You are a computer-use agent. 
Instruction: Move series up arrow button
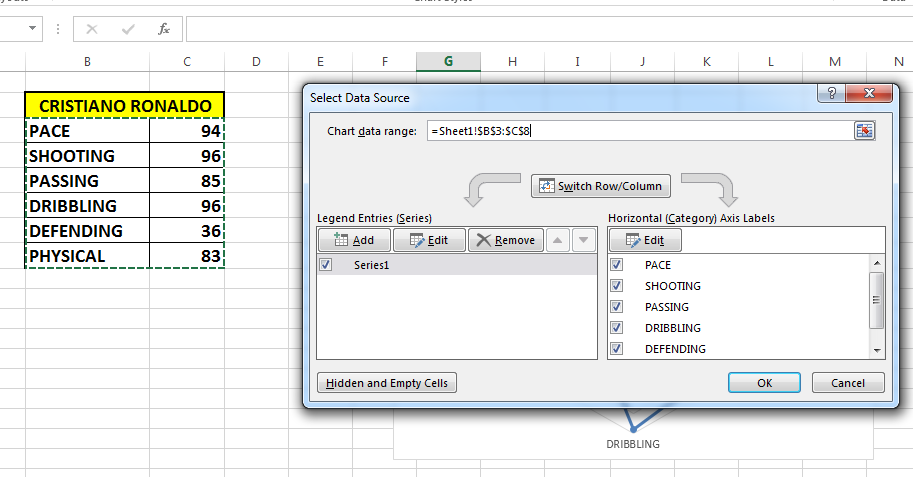point(557,240)
